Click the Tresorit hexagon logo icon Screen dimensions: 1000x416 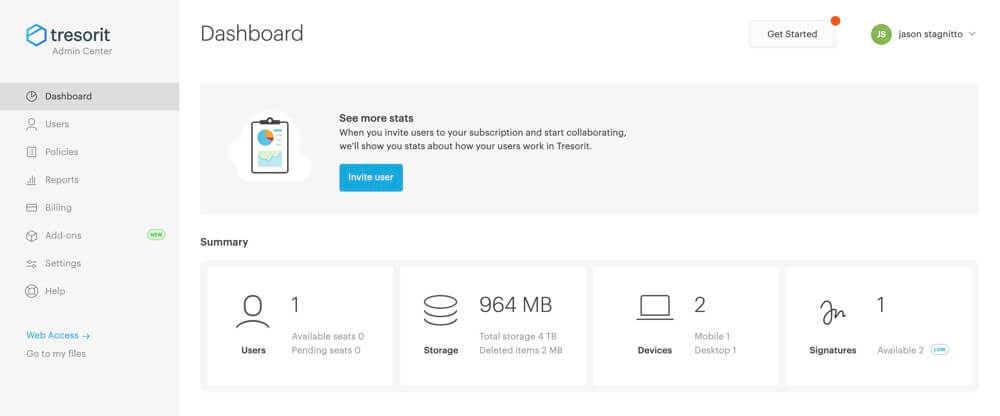pyautogui.click(x=36, y=35)
